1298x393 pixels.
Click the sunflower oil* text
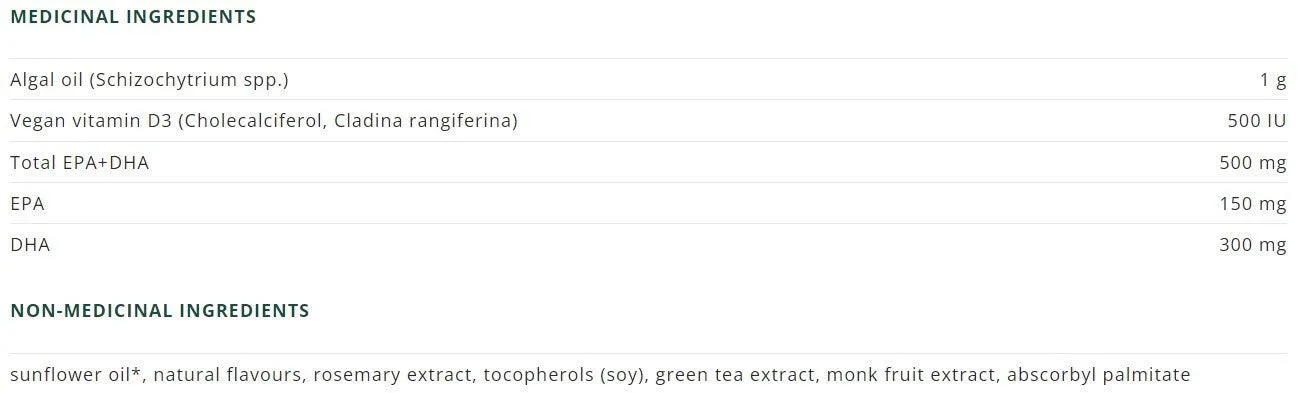pos(78,375)
